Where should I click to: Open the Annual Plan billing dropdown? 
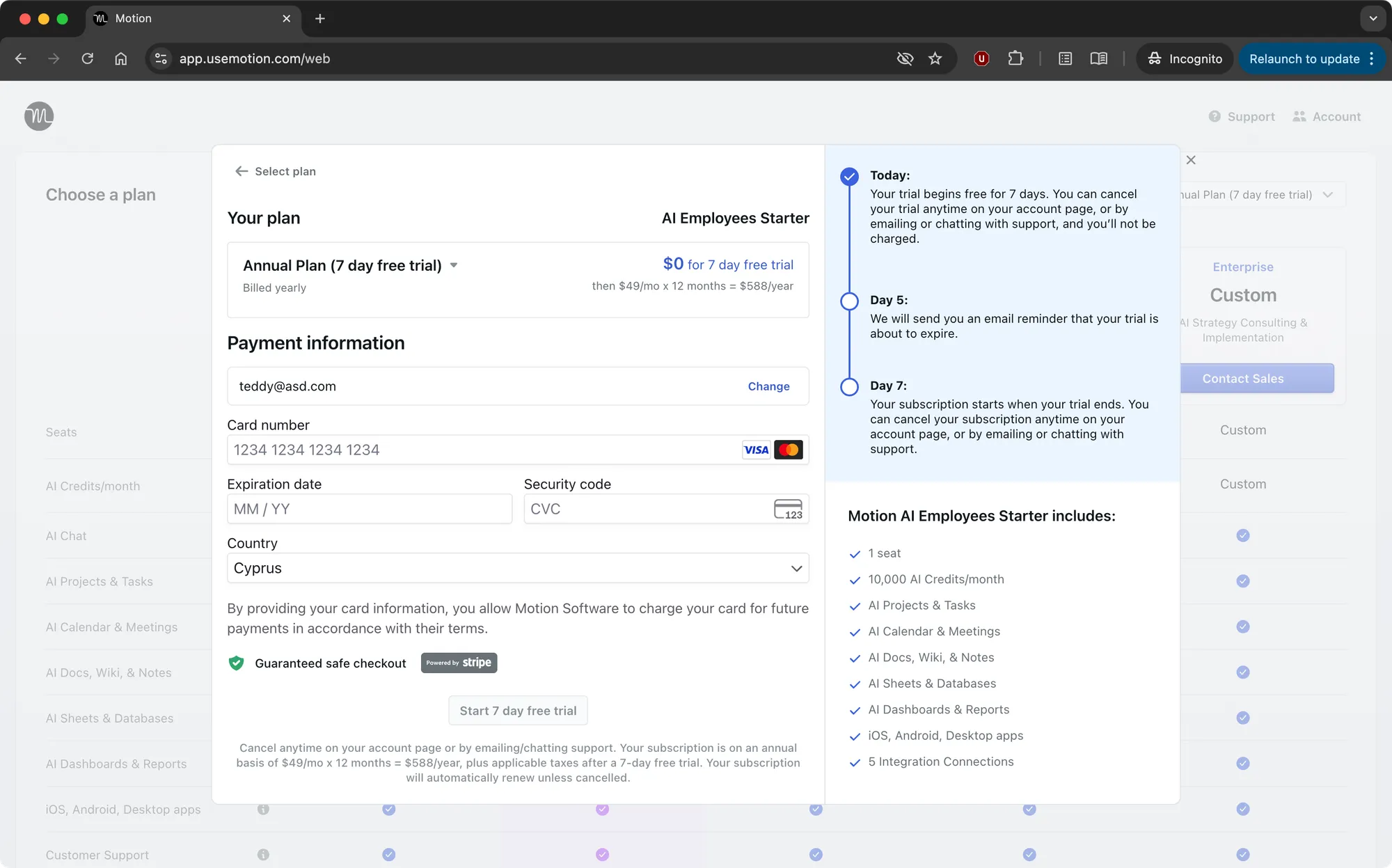click(x=350, y=265)
